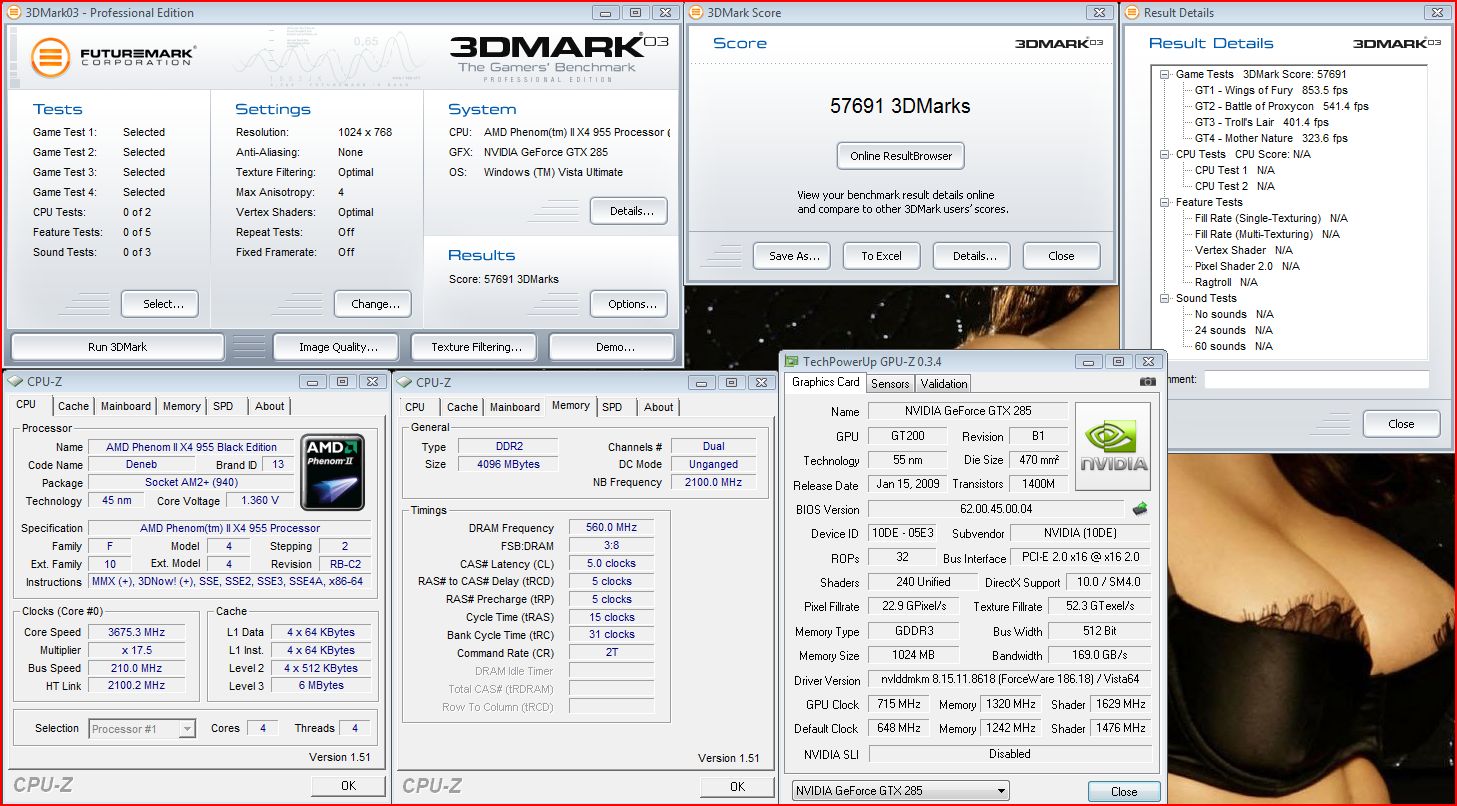Click the DRAM Frequency 560.0 MHz value
1457x806 pixels.
point(612,528)
